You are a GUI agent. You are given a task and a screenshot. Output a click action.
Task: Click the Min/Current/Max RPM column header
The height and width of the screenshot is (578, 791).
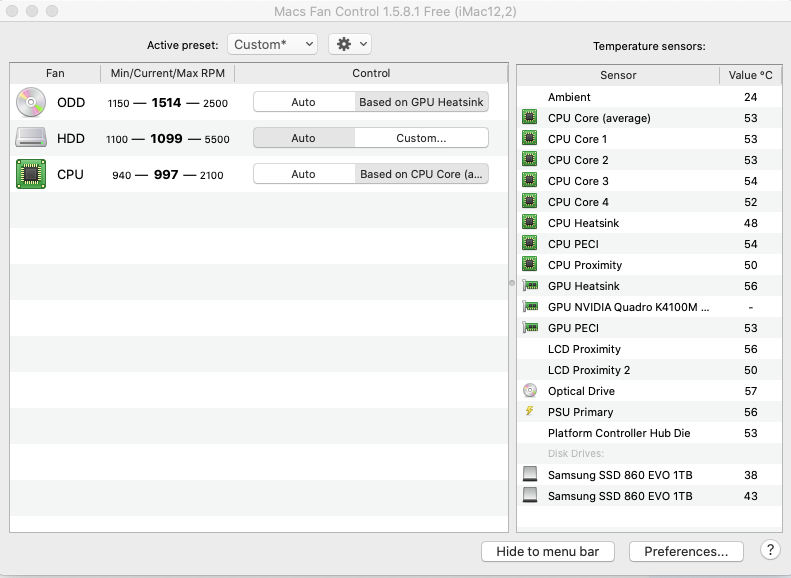pyautogui.click(x=167, y=73)
